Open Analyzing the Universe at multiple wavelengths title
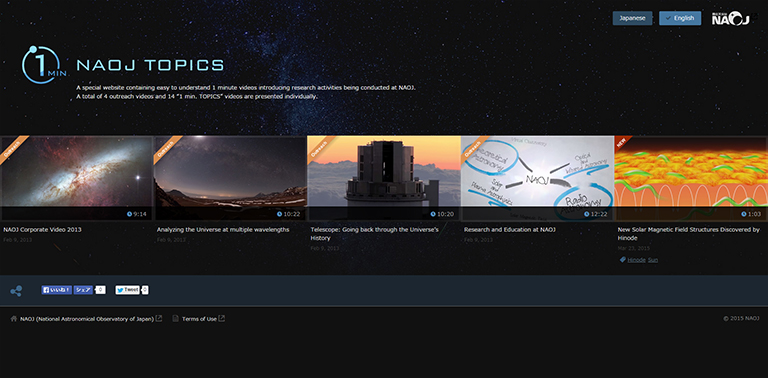The image size is (768, 378). click(223, 230)
